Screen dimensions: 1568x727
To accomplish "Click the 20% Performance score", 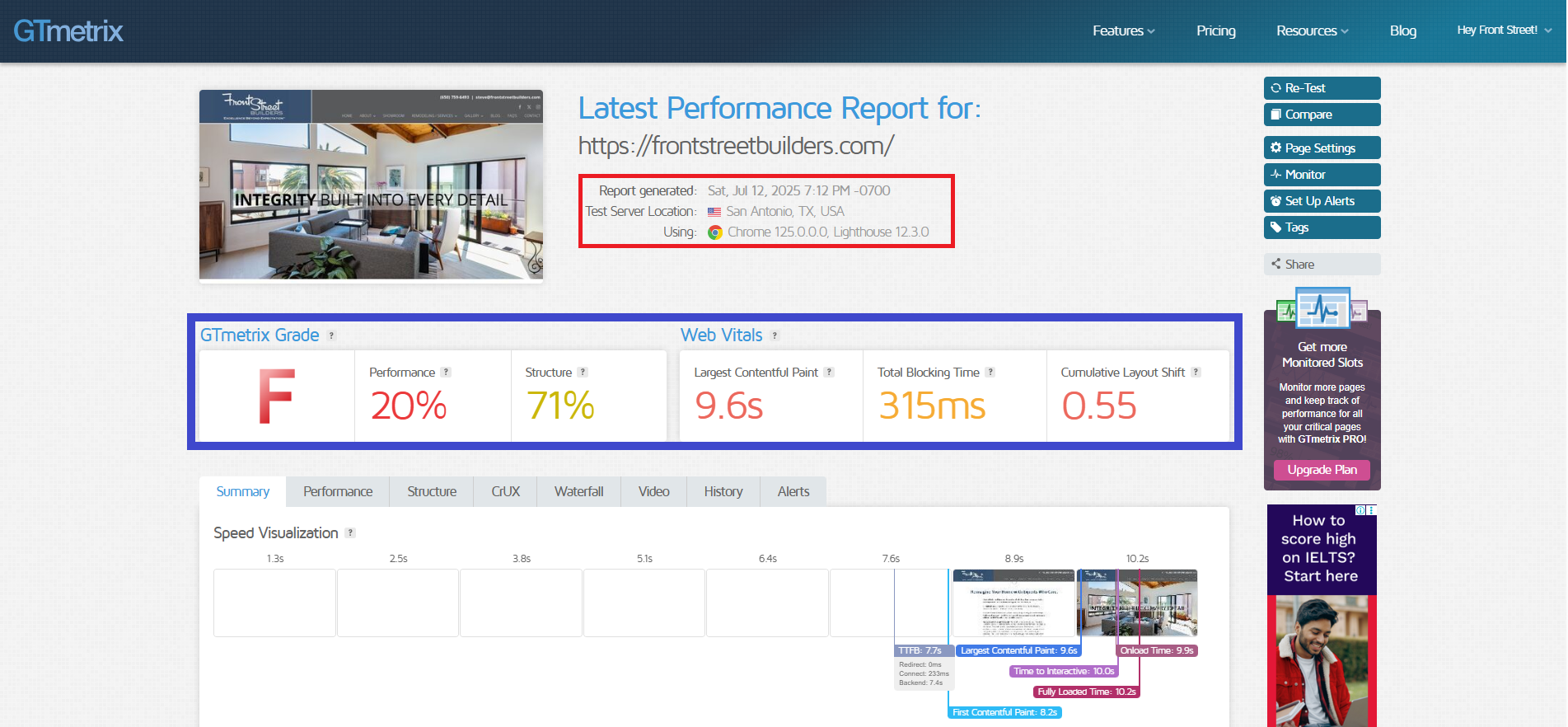I will tap(409, 406).
